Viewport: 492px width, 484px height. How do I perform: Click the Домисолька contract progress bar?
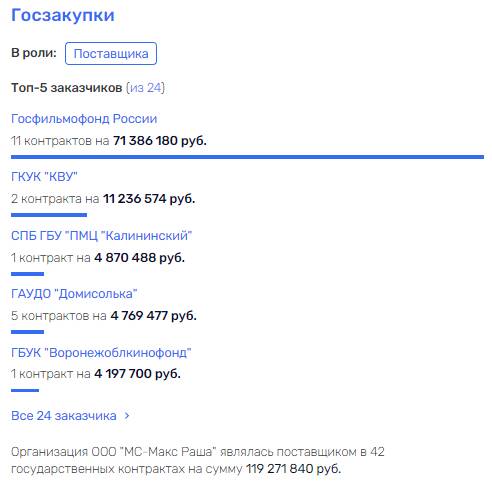pos(27,332)
